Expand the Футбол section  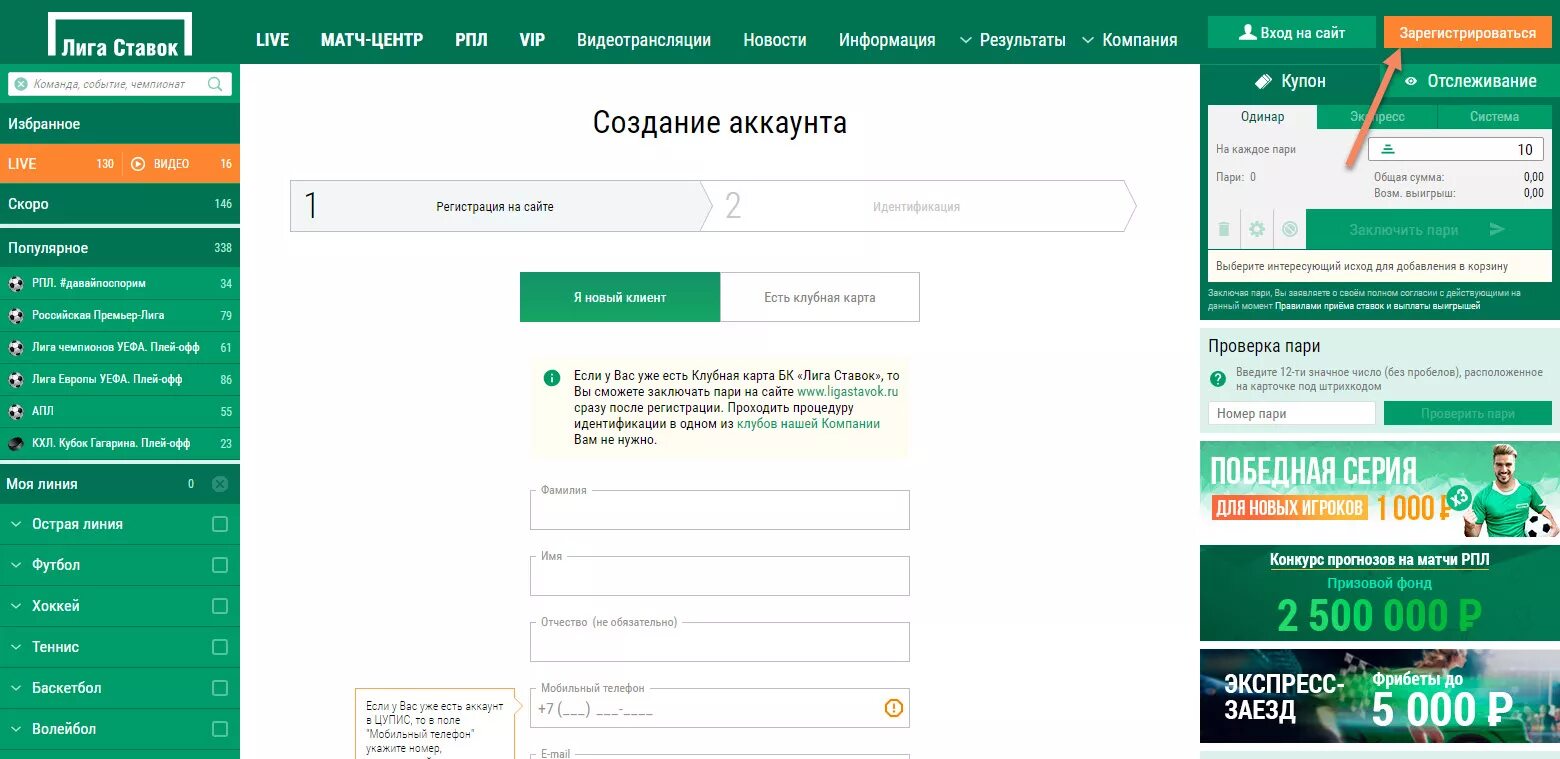coord(16,565)
